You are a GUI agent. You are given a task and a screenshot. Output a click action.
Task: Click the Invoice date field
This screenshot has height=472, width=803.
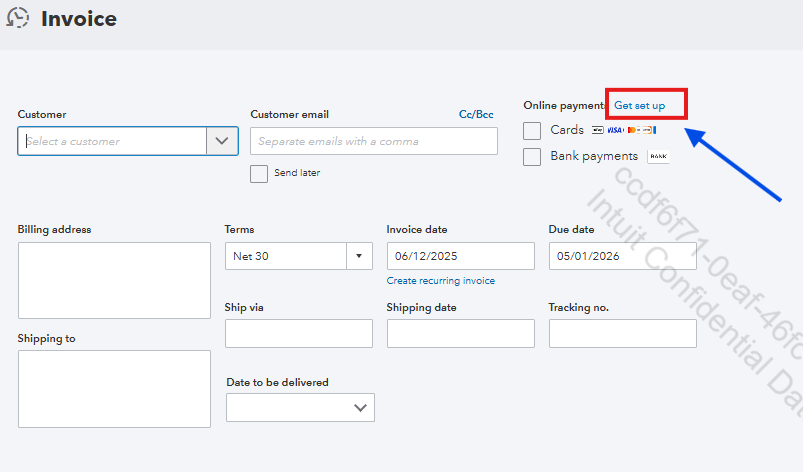tap(460, 256)
